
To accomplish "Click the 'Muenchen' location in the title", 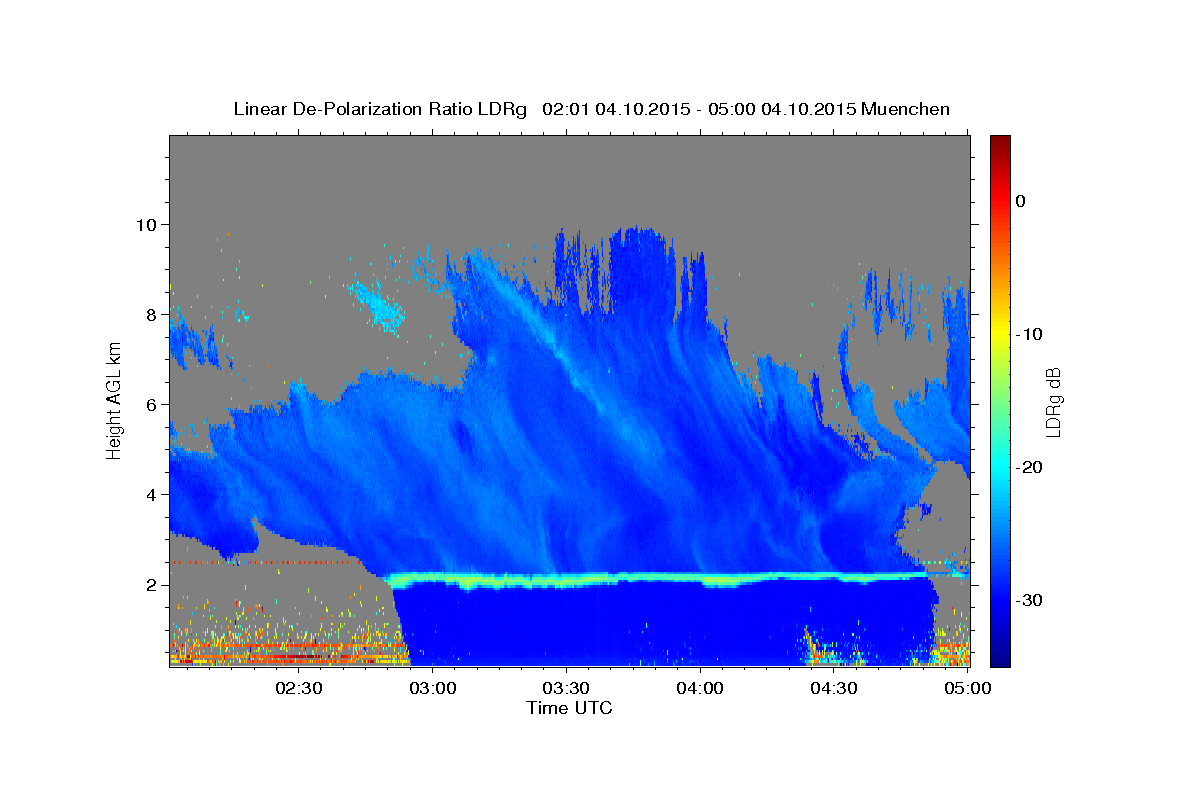I will click(906, 109).
